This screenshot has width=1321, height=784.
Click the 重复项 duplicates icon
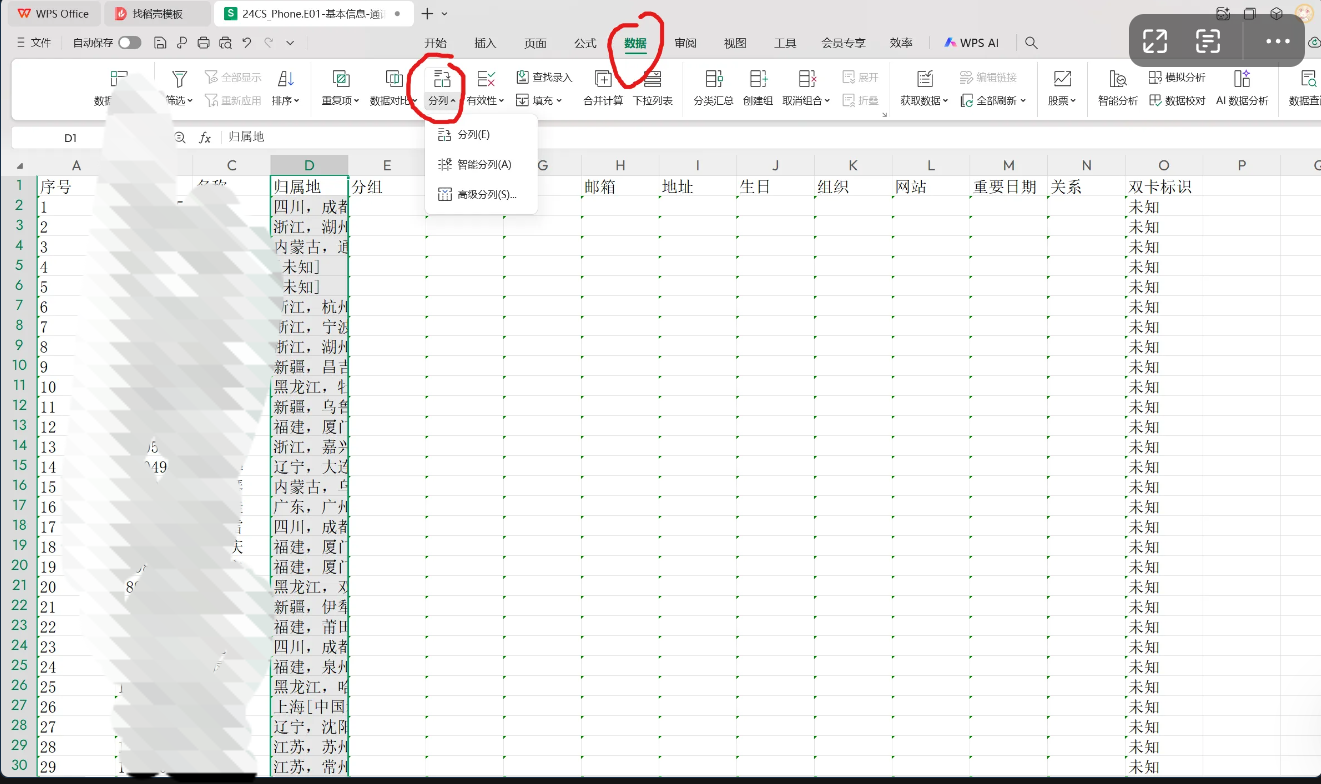pyautogui.click(x=340, y=78)
